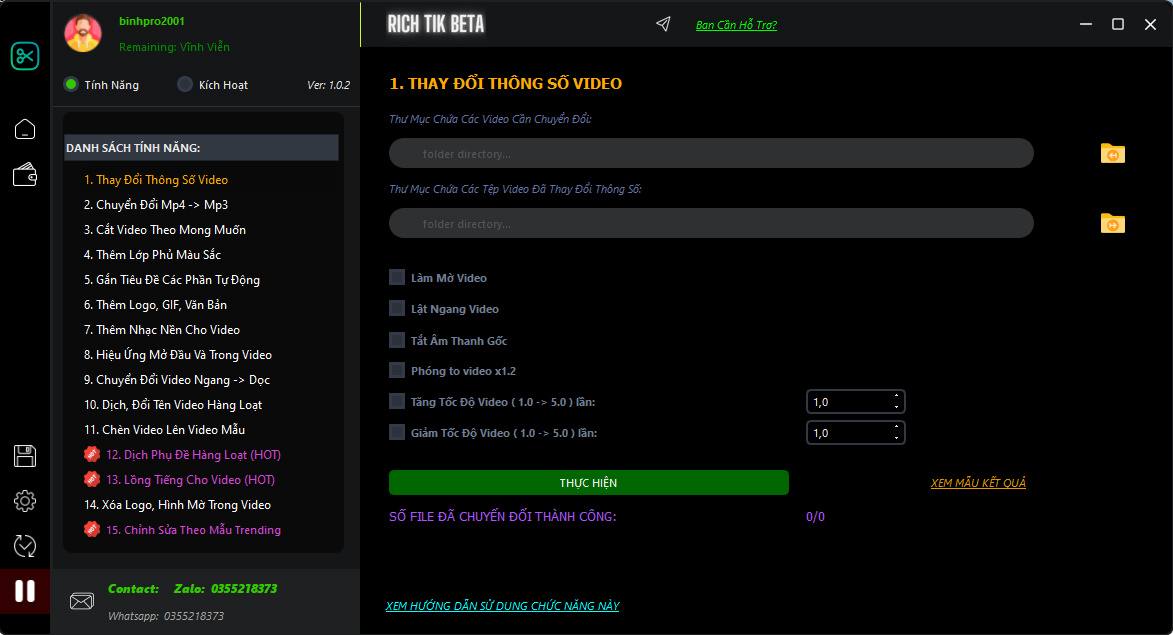Select 7. Thêm Nhạc Nền Cho Video
The image size is (1173, 635).
[x=162, y=329]
